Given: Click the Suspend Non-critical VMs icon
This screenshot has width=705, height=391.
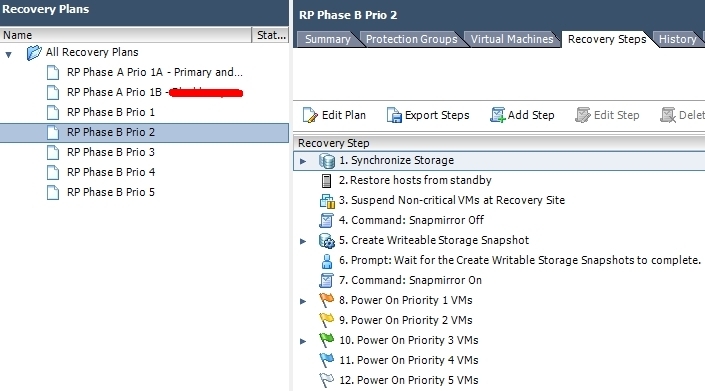Looking at the screenshot, I should [x=327, y=200].
